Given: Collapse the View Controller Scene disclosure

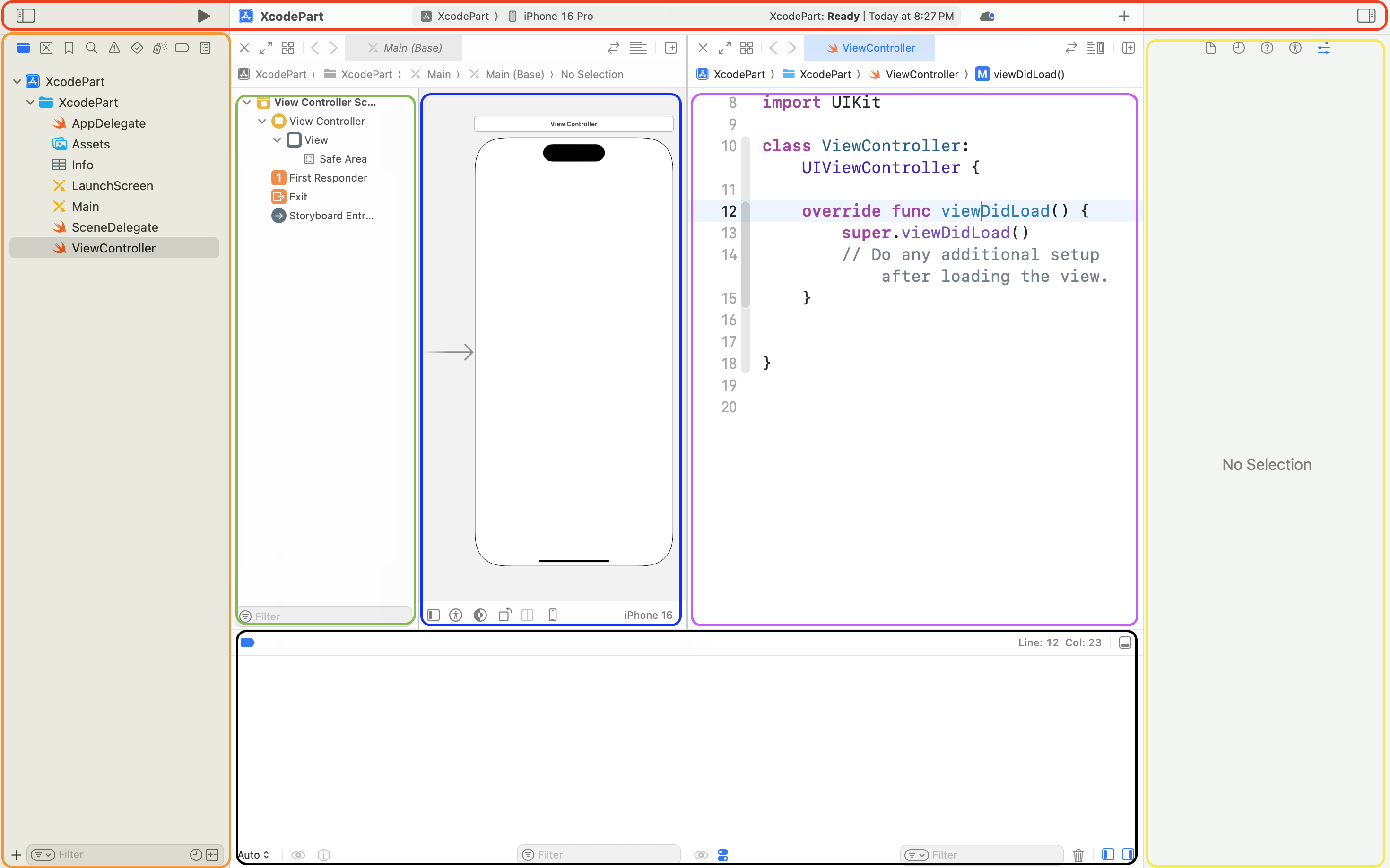Looking at the screenshot, I should pyautogui.click(x=247, y=102).
